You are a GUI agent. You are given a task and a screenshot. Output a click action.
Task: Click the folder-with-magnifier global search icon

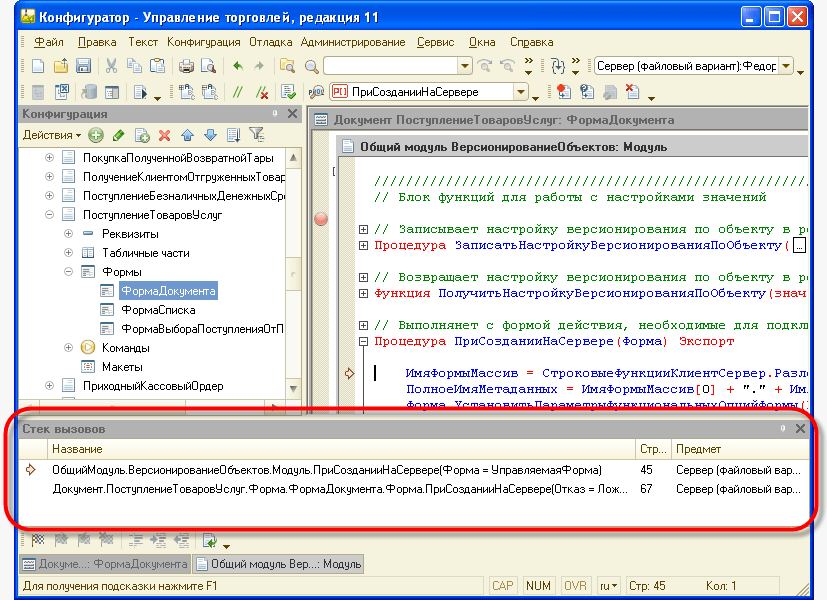[287, 66]
